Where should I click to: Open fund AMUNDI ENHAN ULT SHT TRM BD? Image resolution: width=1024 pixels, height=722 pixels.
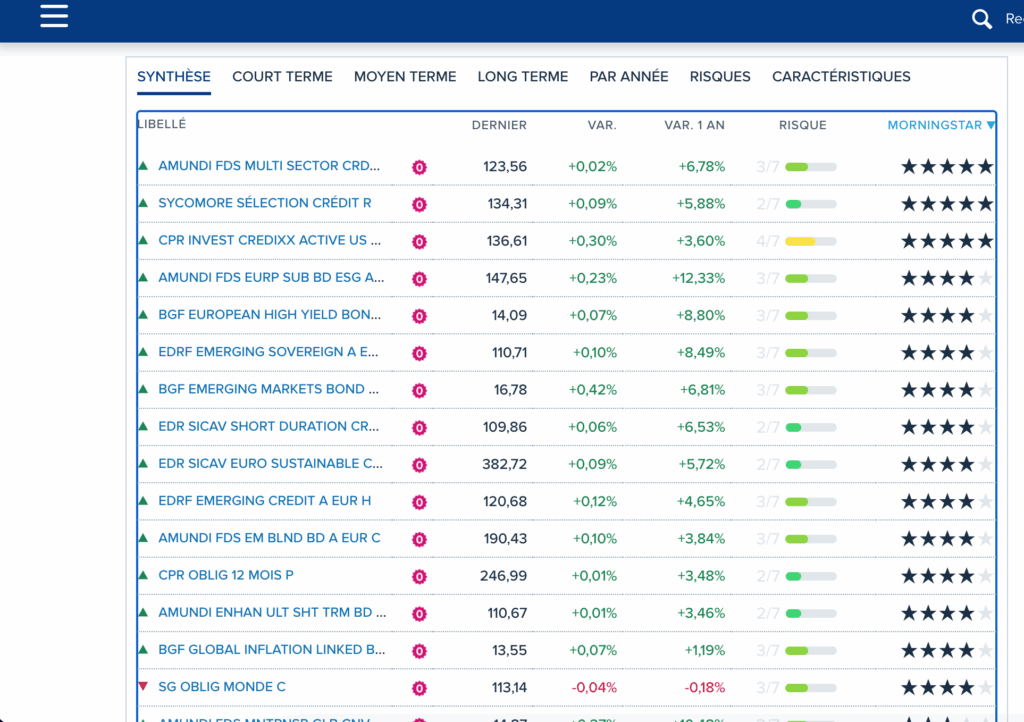[x=272, y=612]
